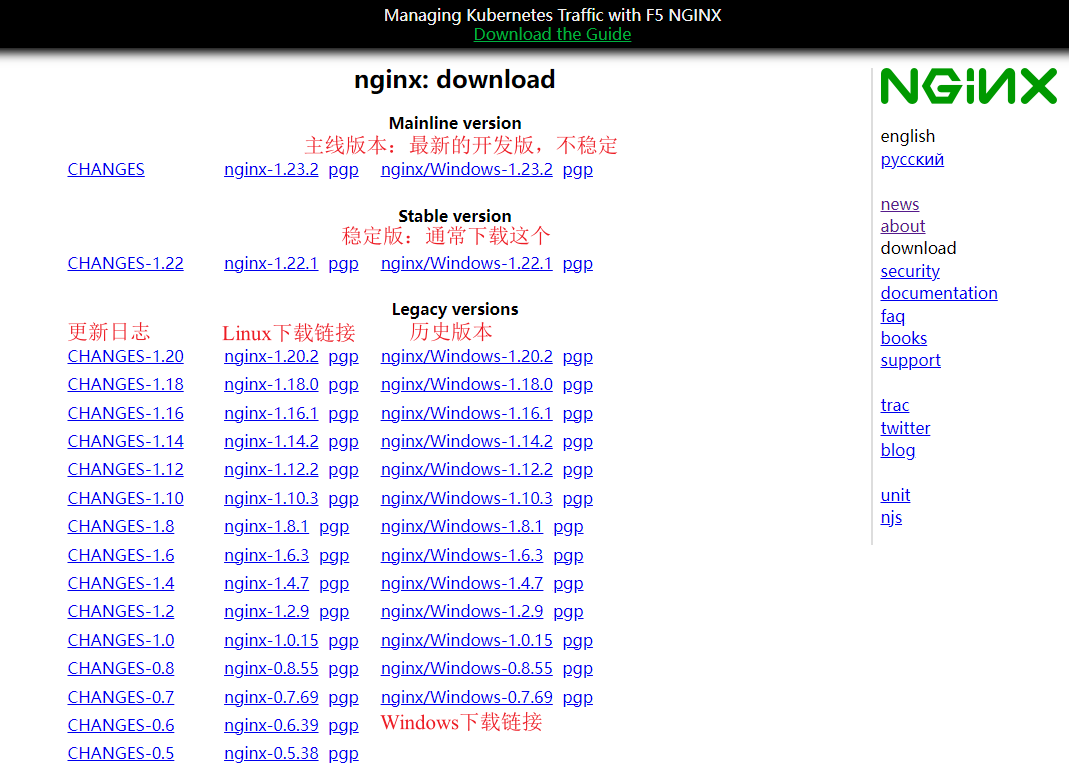Click the NGINX logo
This screenshot has height=774, width=1069.
coord(968,87)
